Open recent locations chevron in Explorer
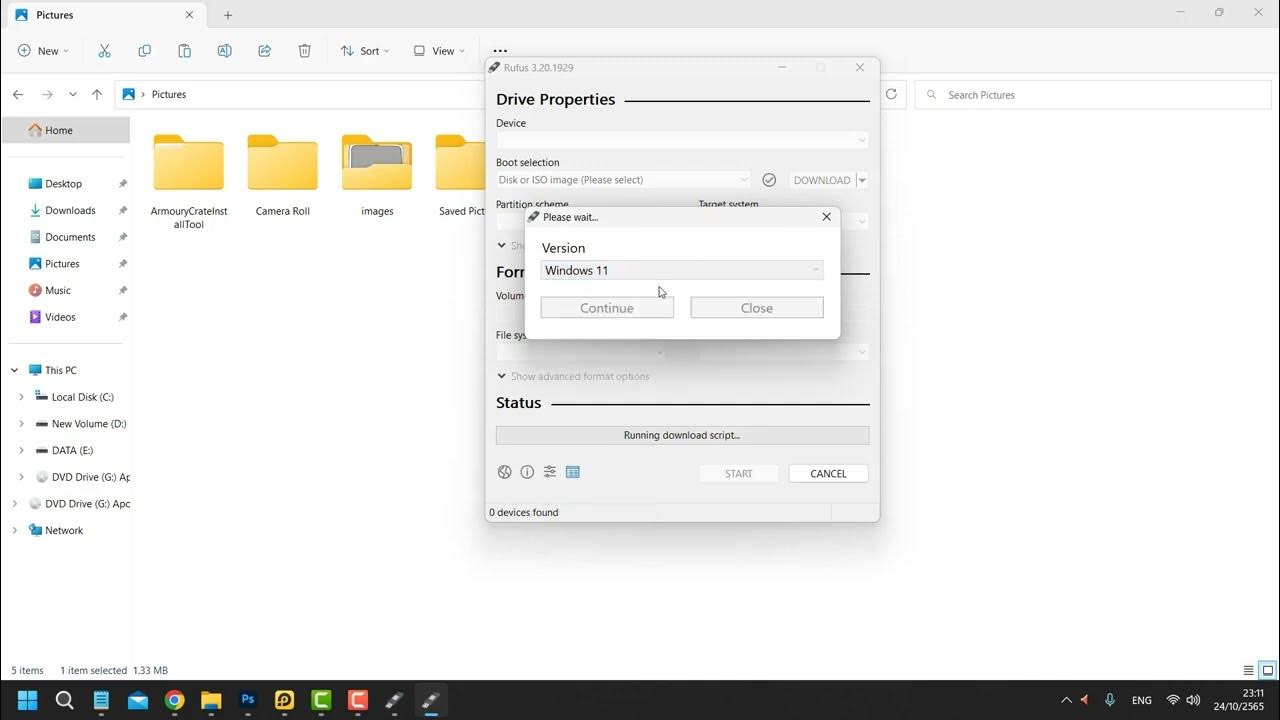This screenshot has width=1280, height=720. click(72, 94)
